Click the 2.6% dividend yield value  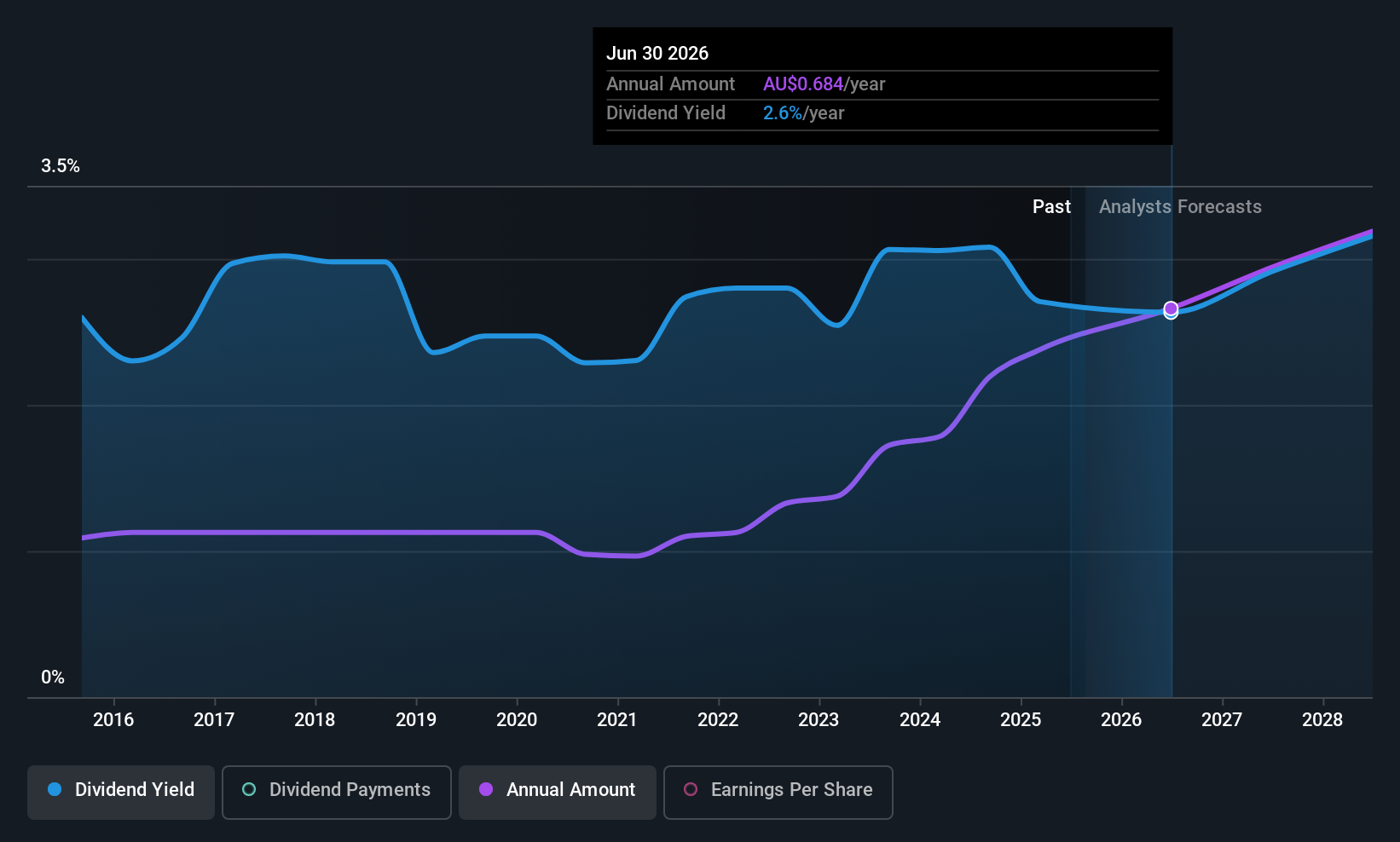tap(782, 113)
